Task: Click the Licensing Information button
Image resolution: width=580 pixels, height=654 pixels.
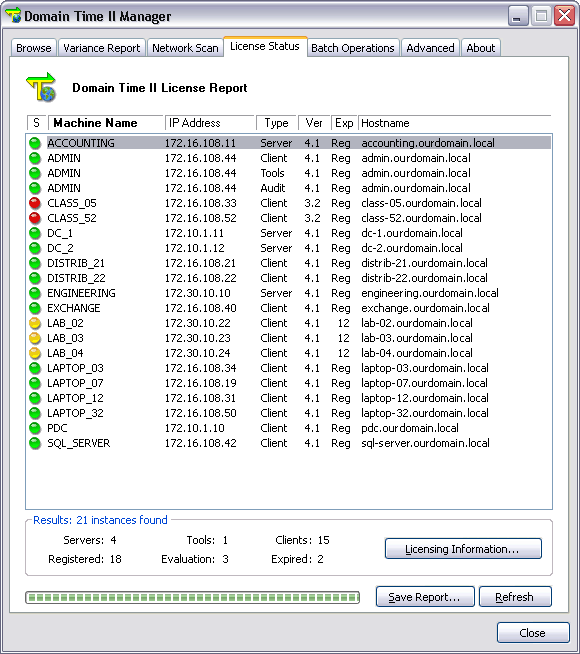Action: (463, 548)
